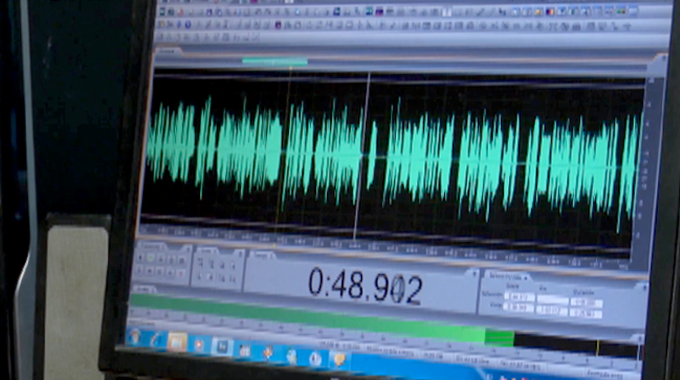680x380 pixels.
Task: Click the Pause button in Transport panel
Action: pos(160,259)
